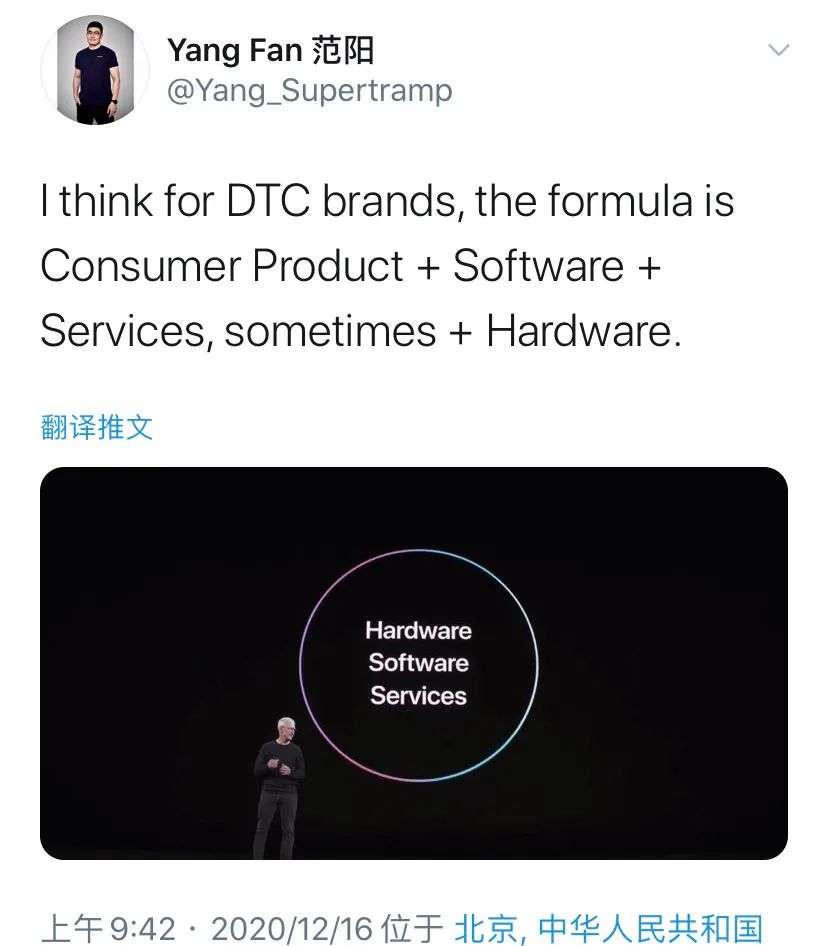Image resolution: width=828 pixels, height=946 pixels.
Task: Click the word Software inside the image
Action: tap(418, 662)
